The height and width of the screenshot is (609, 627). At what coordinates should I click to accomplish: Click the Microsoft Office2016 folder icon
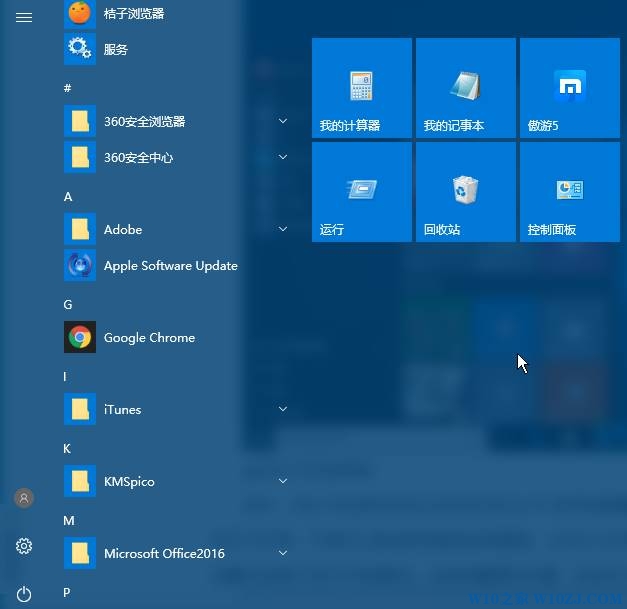(80, 553)
